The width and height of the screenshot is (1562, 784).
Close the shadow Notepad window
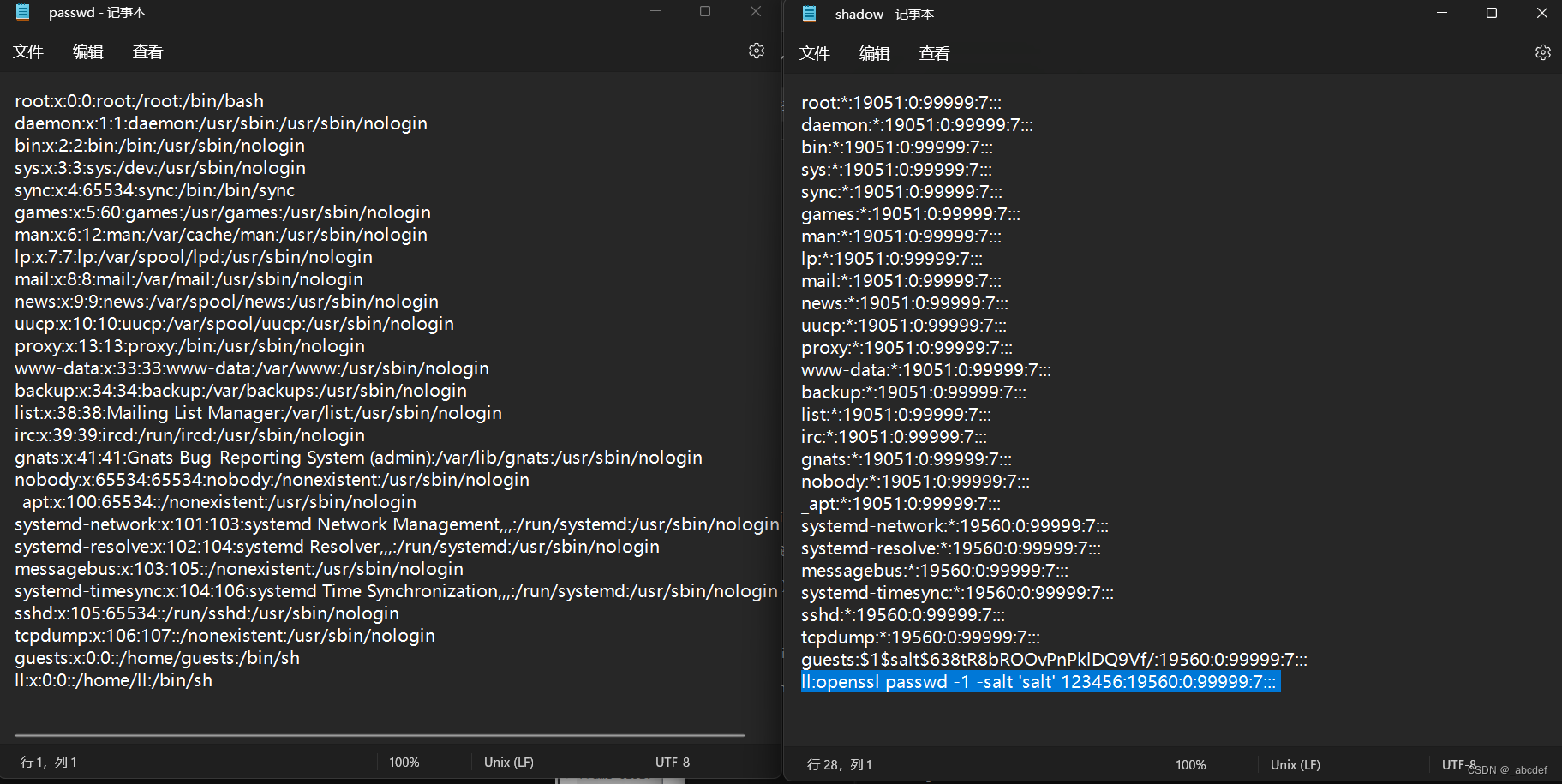[1541, 13]
